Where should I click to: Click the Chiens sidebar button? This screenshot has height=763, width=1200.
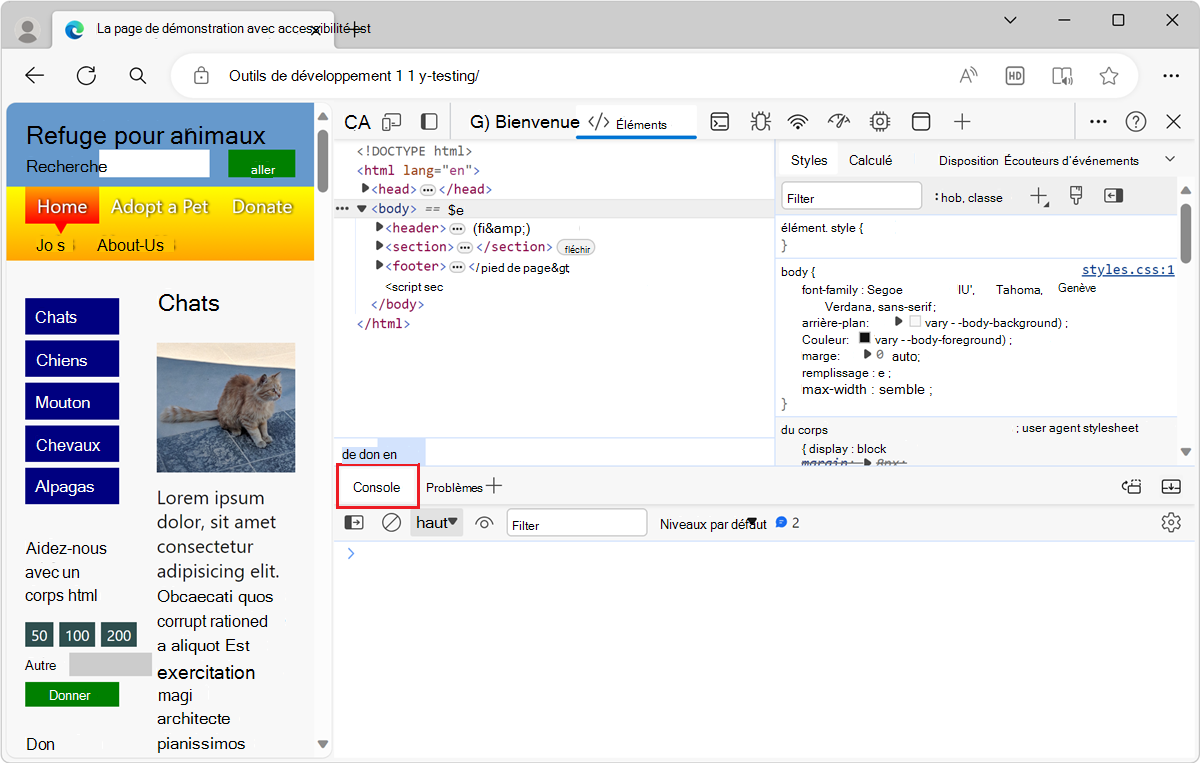click(x=72, y=359)
